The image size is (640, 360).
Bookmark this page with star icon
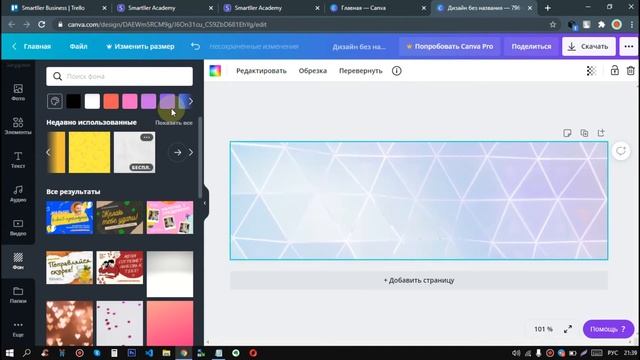coord(553,24)
